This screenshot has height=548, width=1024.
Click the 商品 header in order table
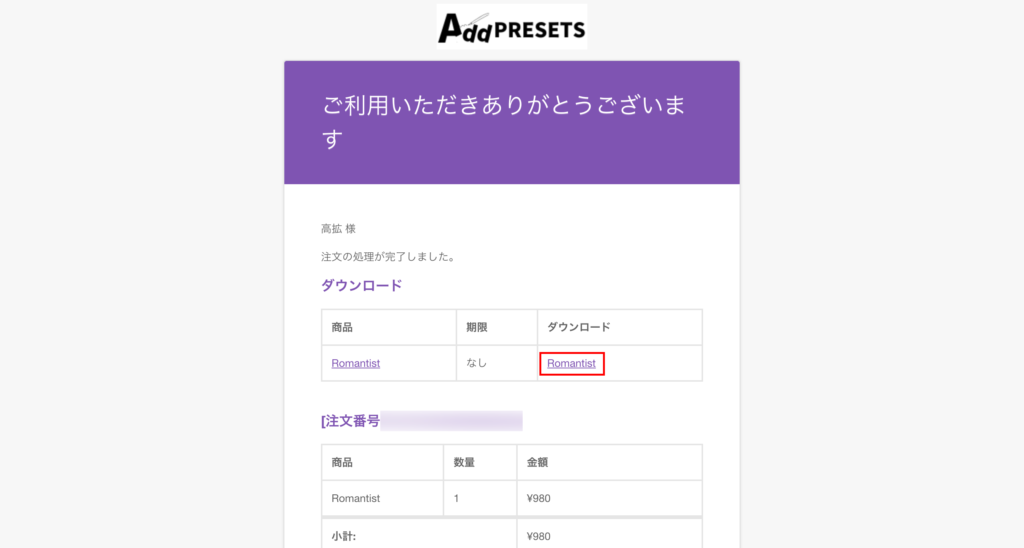pos(342,462)
